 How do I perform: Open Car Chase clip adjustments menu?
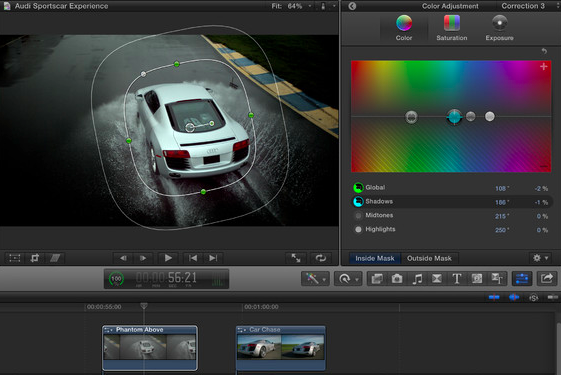(x=242, y=330)
